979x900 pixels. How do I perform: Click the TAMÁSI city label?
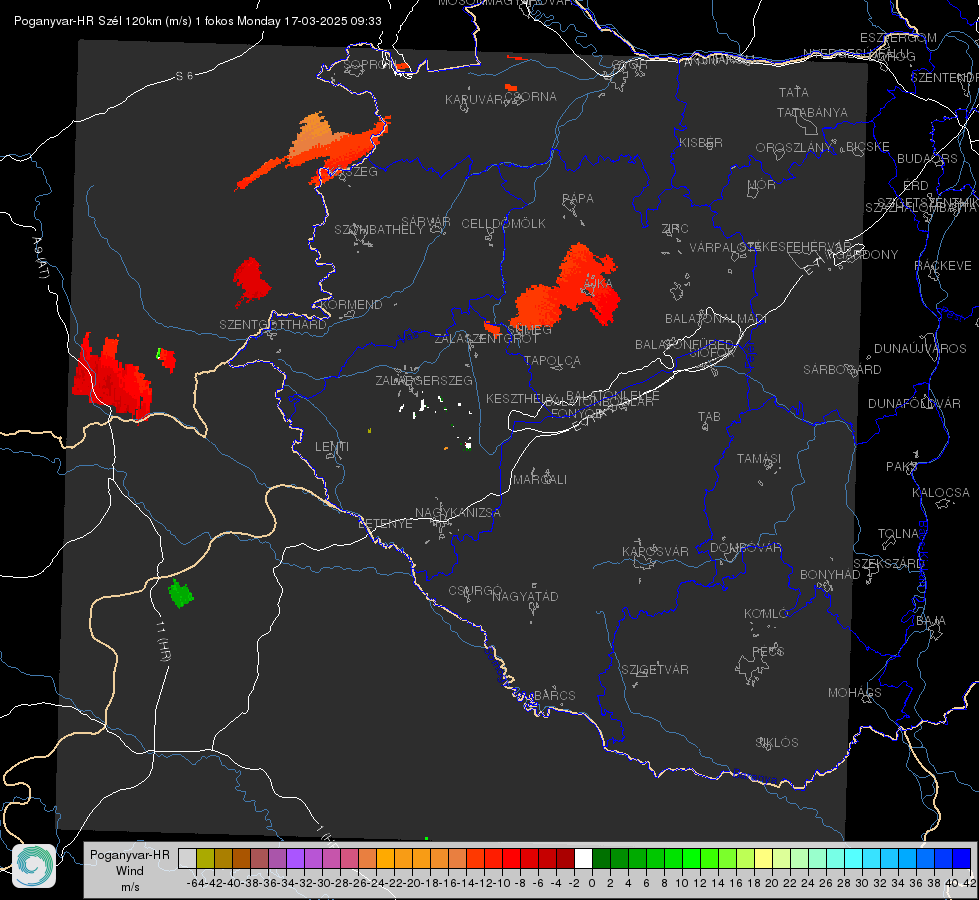click(x=759, y=459)
